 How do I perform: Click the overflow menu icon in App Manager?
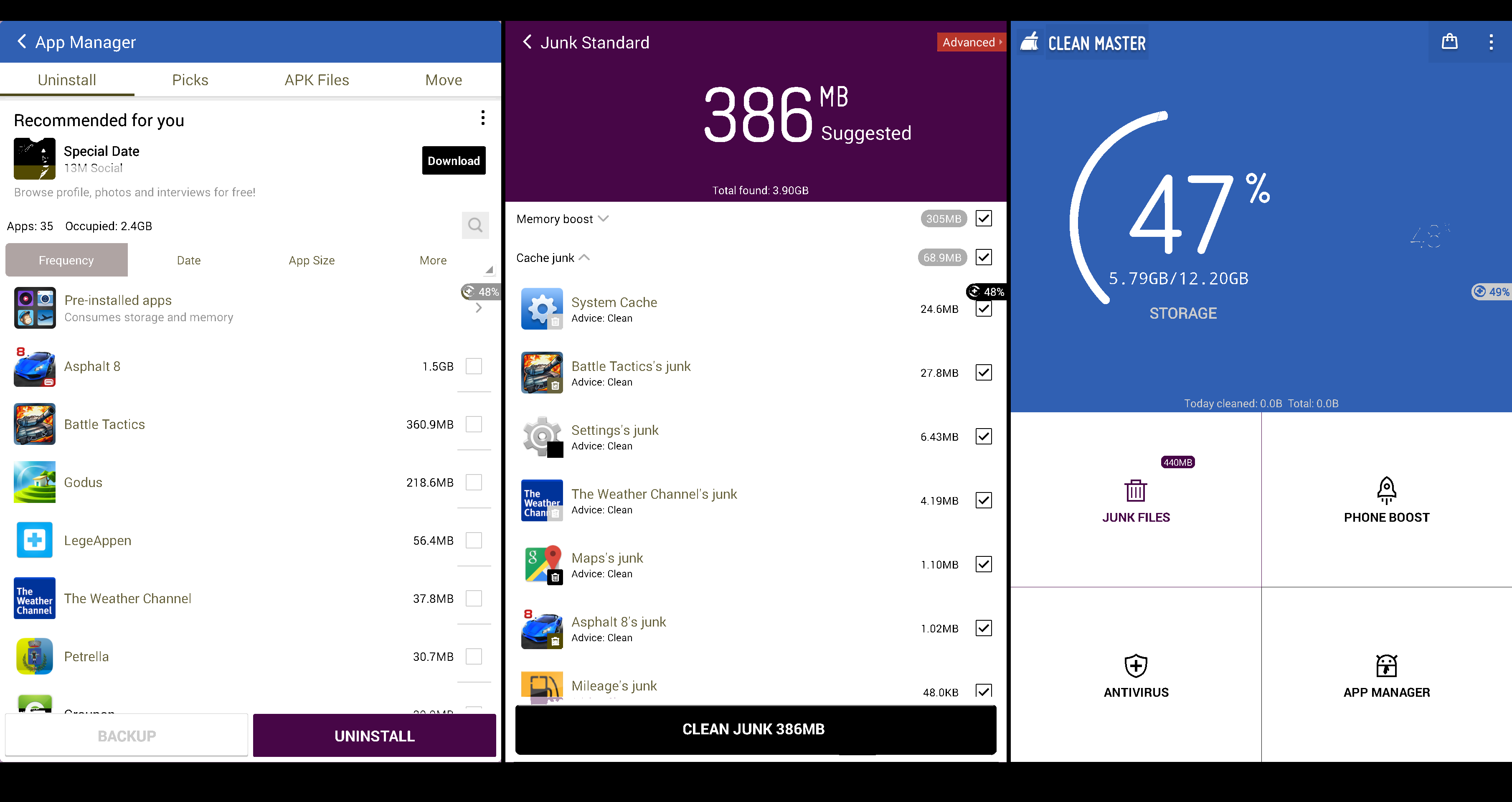pyautogui.click(x=485, y=118)
